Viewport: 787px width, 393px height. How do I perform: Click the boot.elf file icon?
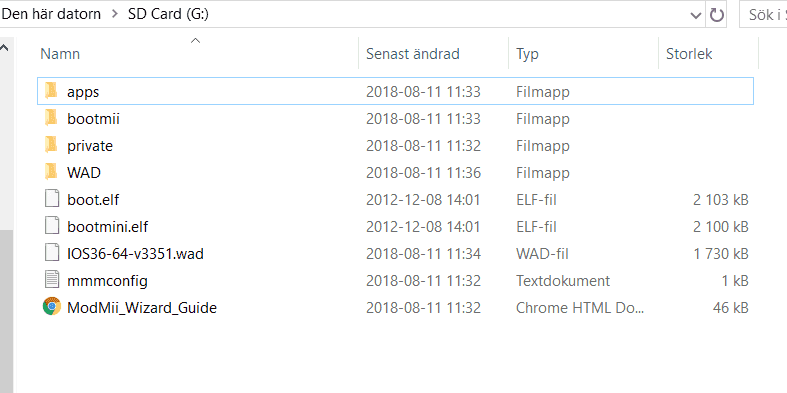point(52,199)
